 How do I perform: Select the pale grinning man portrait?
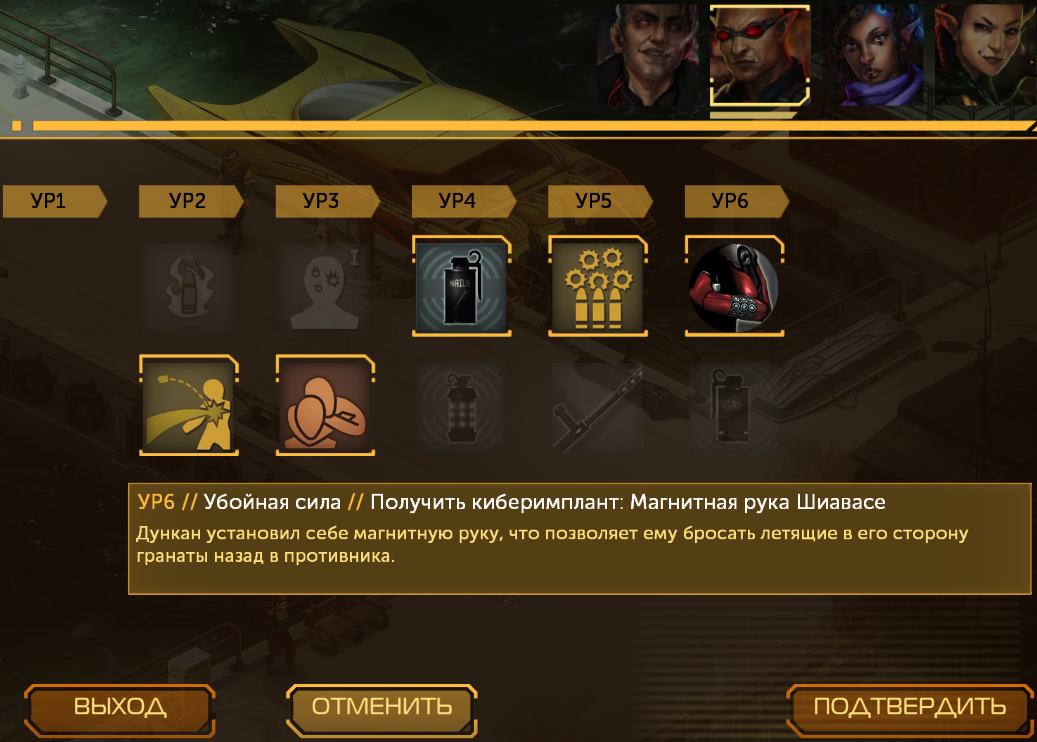(x=647, y=55)
